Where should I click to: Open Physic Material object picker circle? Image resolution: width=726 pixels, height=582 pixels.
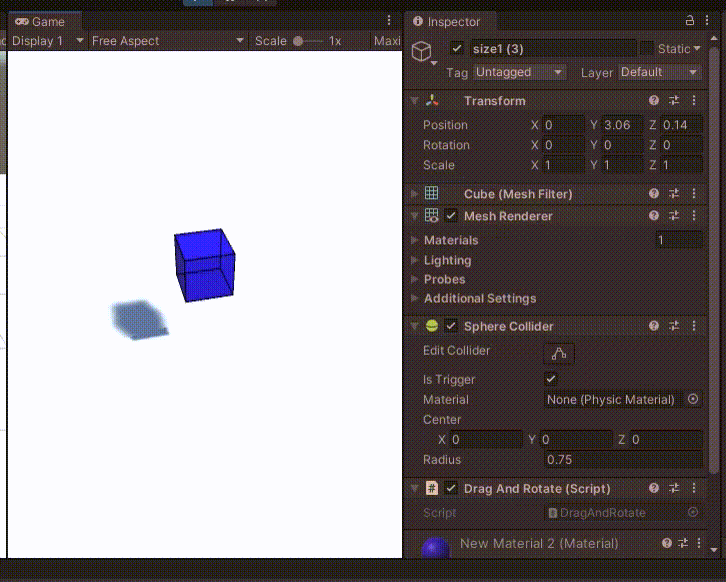point(693,399)
